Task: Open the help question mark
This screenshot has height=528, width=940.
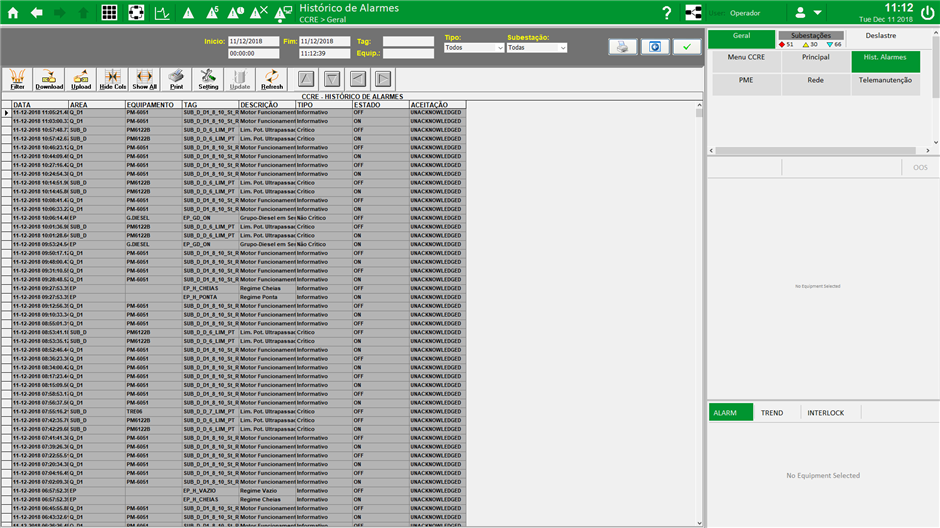Action: click(667, 13)
